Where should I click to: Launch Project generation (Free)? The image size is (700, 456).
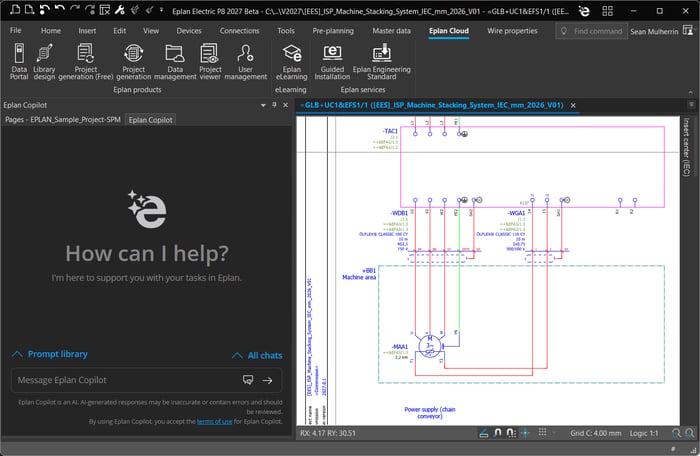(85, 62)
